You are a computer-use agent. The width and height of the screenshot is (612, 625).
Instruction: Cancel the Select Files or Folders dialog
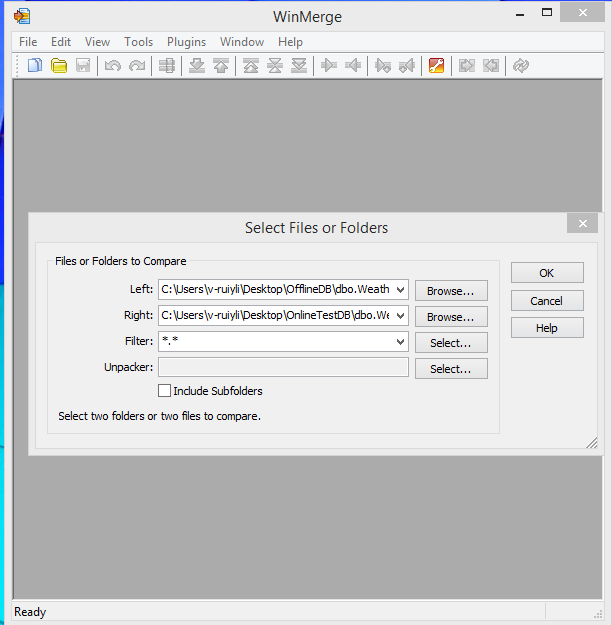546,301
